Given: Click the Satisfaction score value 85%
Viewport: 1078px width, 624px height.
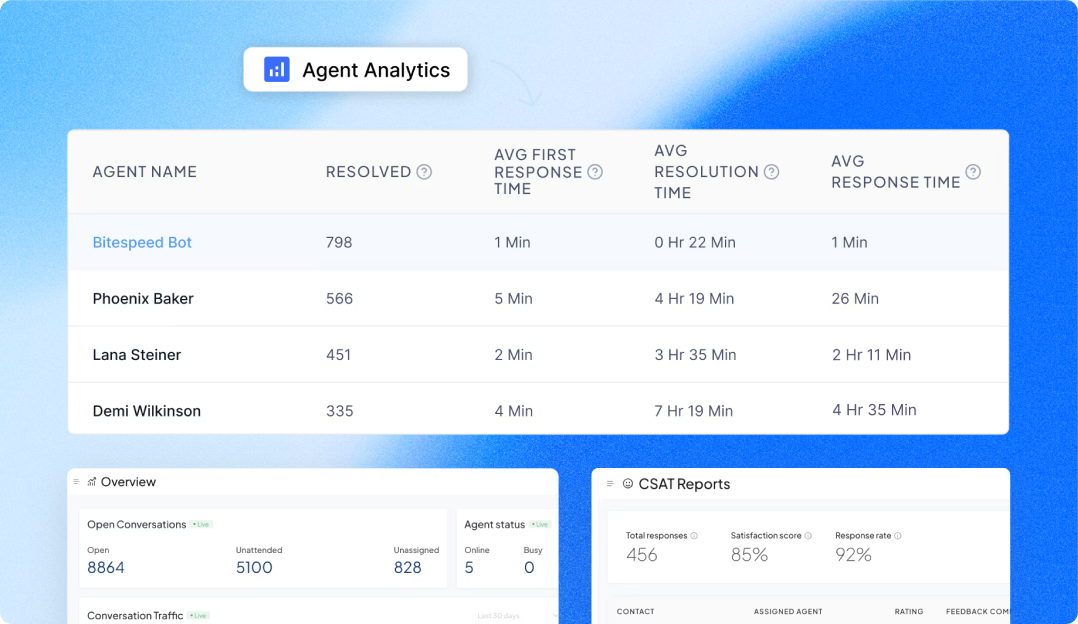Looking at the screenshot, I should (749, 555).
